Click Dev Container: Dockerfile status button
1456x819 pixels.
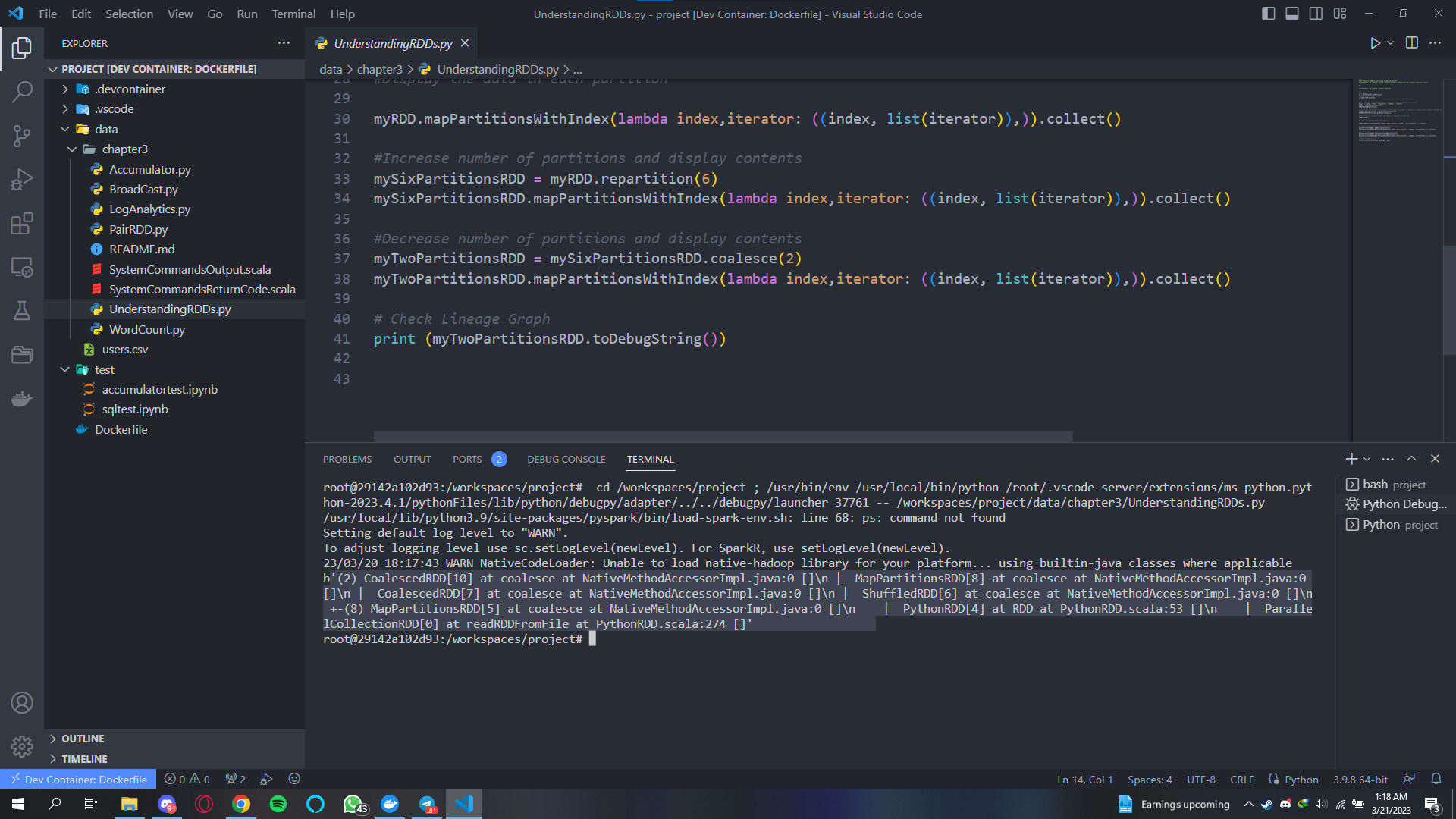tap(78, 779)
